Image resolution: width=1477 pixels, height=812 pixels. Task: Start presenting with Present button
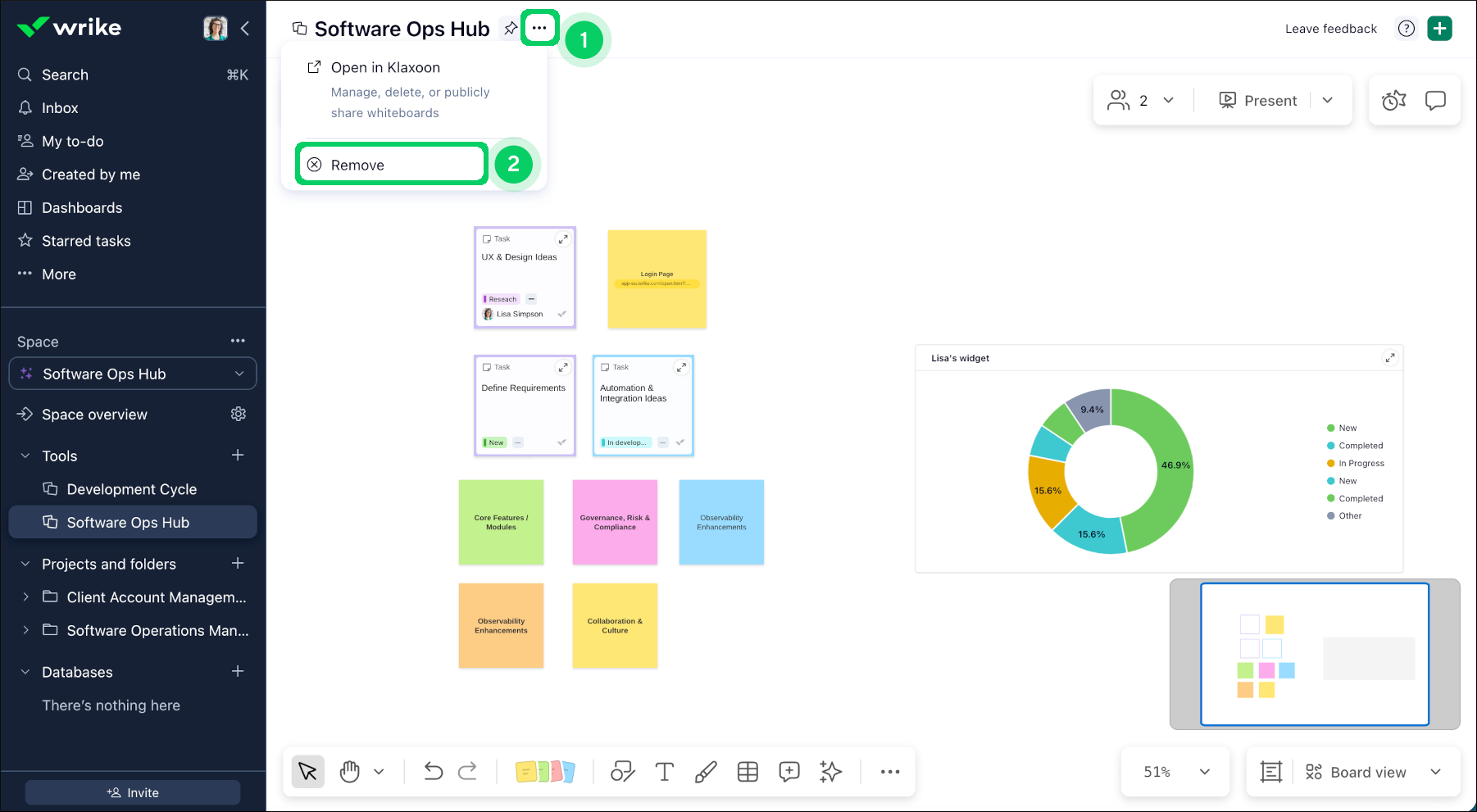1258,101
